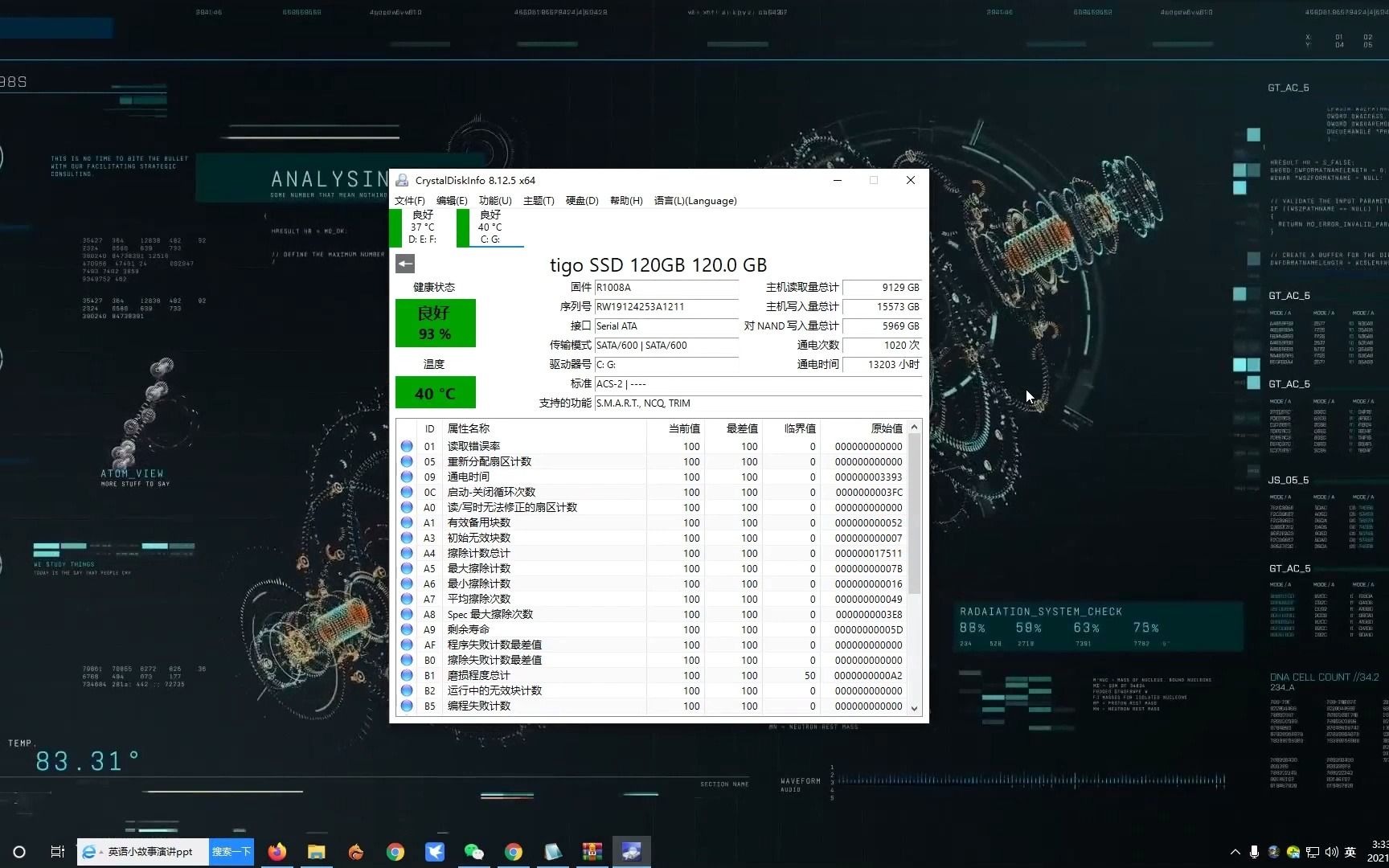Open the 编辑(E) menu
Screen dimensions: 1389x868
(452, 201)
